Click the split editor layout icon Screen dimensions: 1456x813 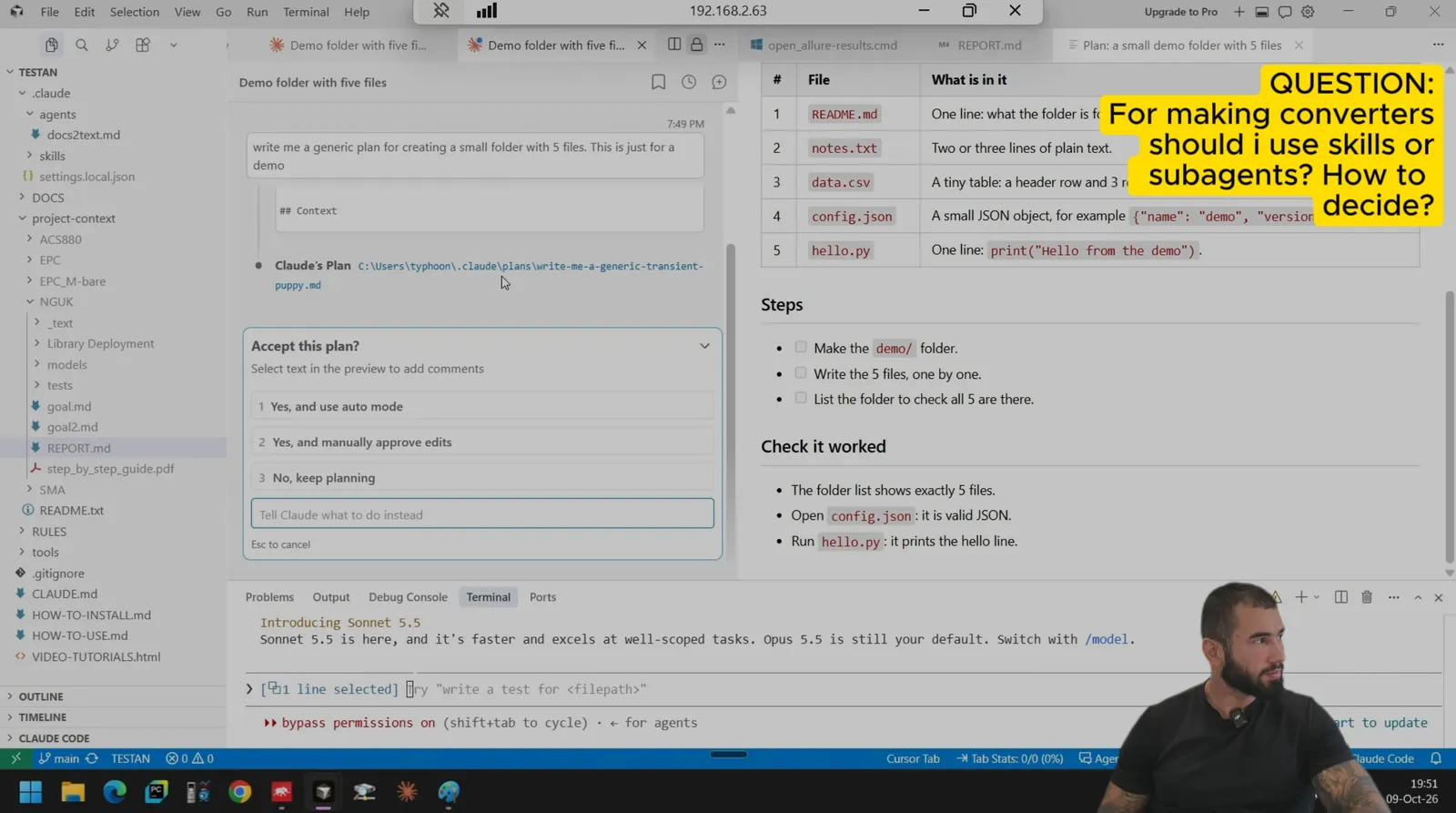pos(674,45)
